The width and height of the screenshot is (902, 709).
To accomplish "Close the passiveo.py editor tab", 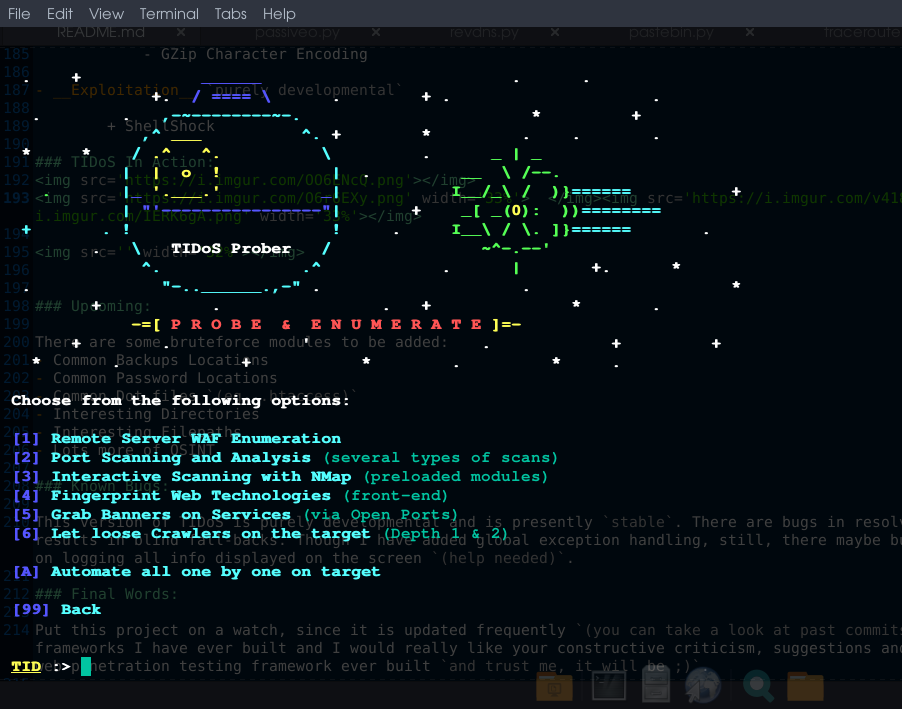I will [x=376, y=32].
